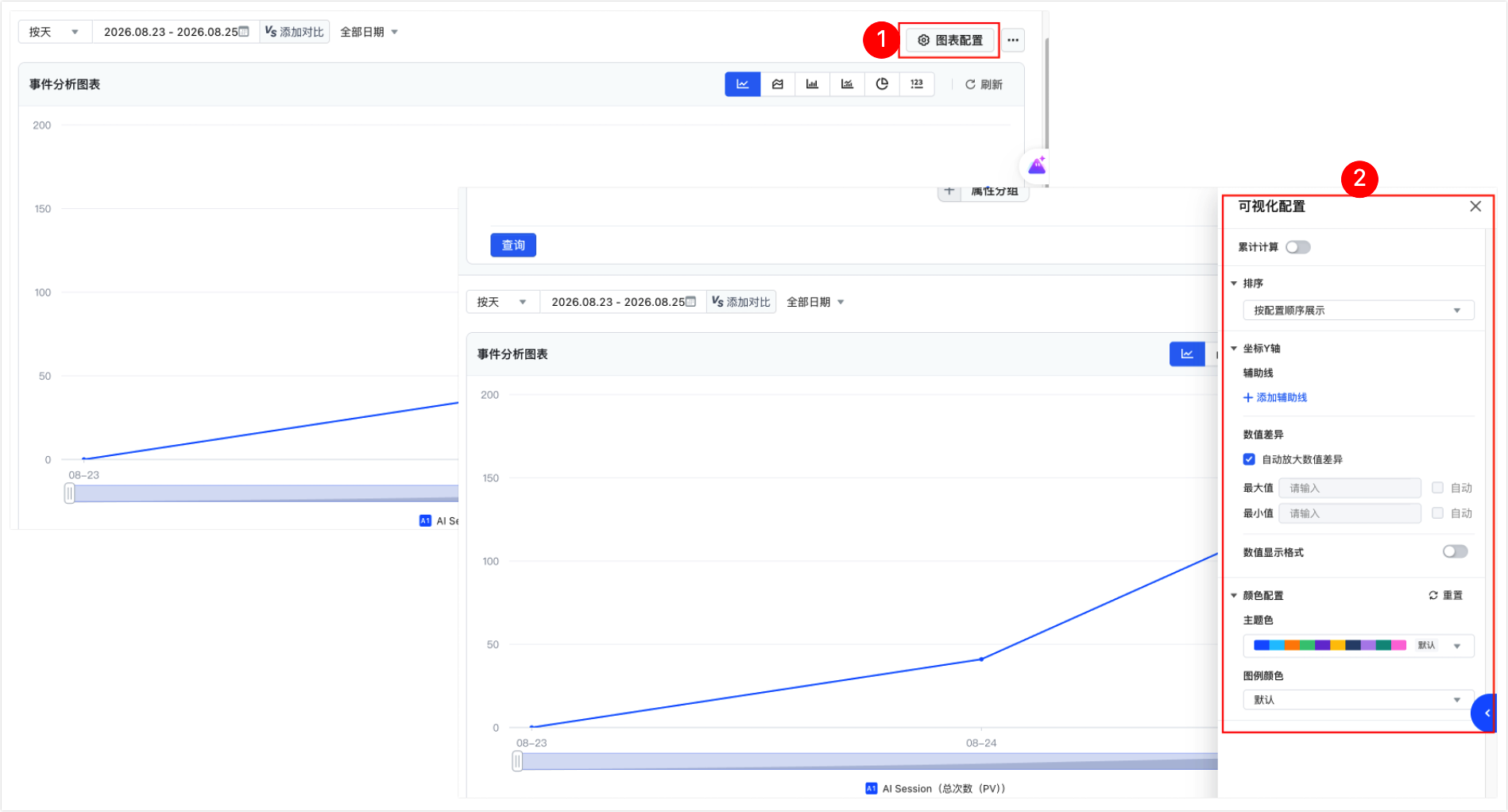Select line chart icon in back window toolbar
Screen dimensions: 1508x812
tap(742, 84)
